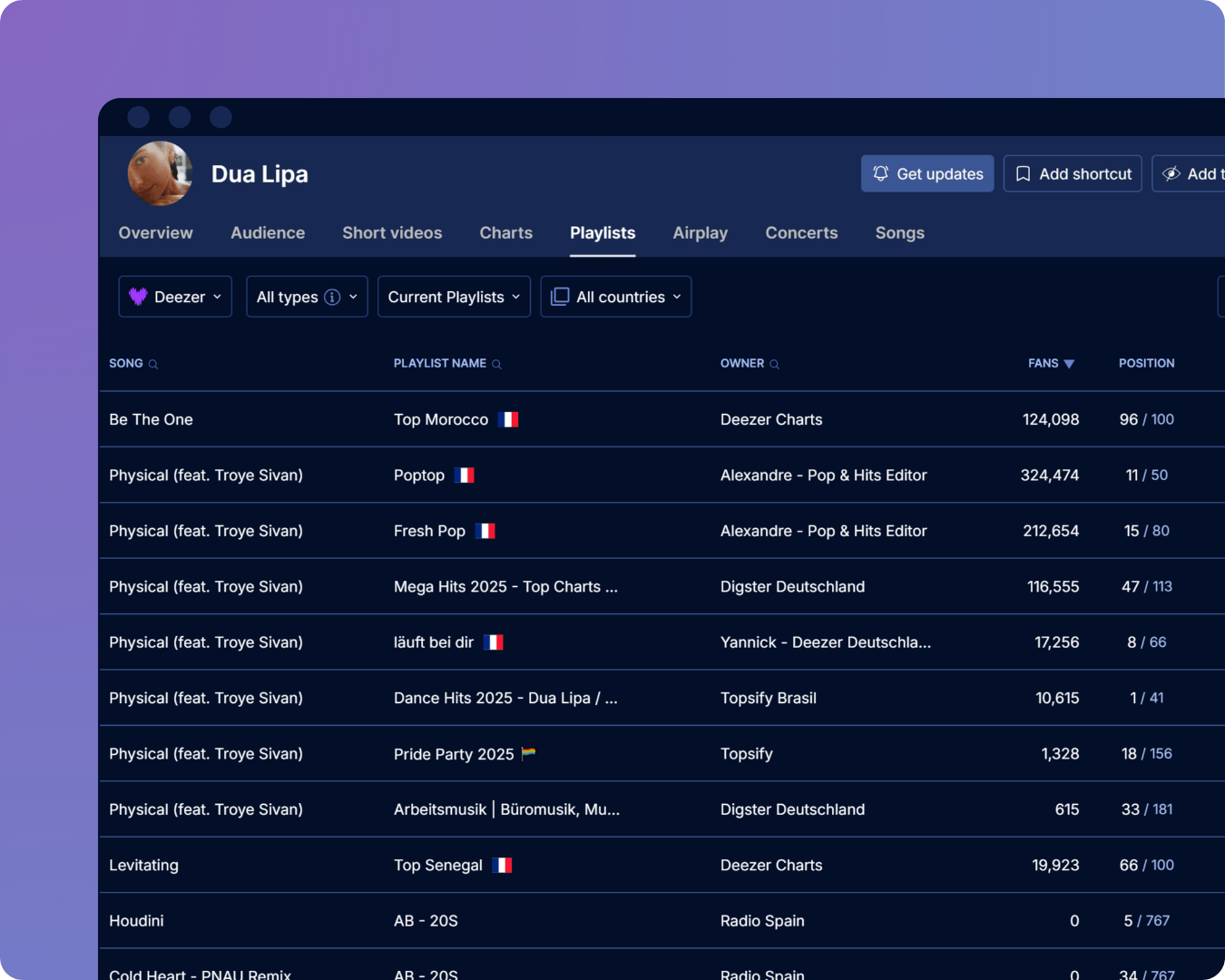Click the bell icon inside Get updates
Image resolution: width=1225 pixels, height=980 pixels.
click(x=880, y=173)
